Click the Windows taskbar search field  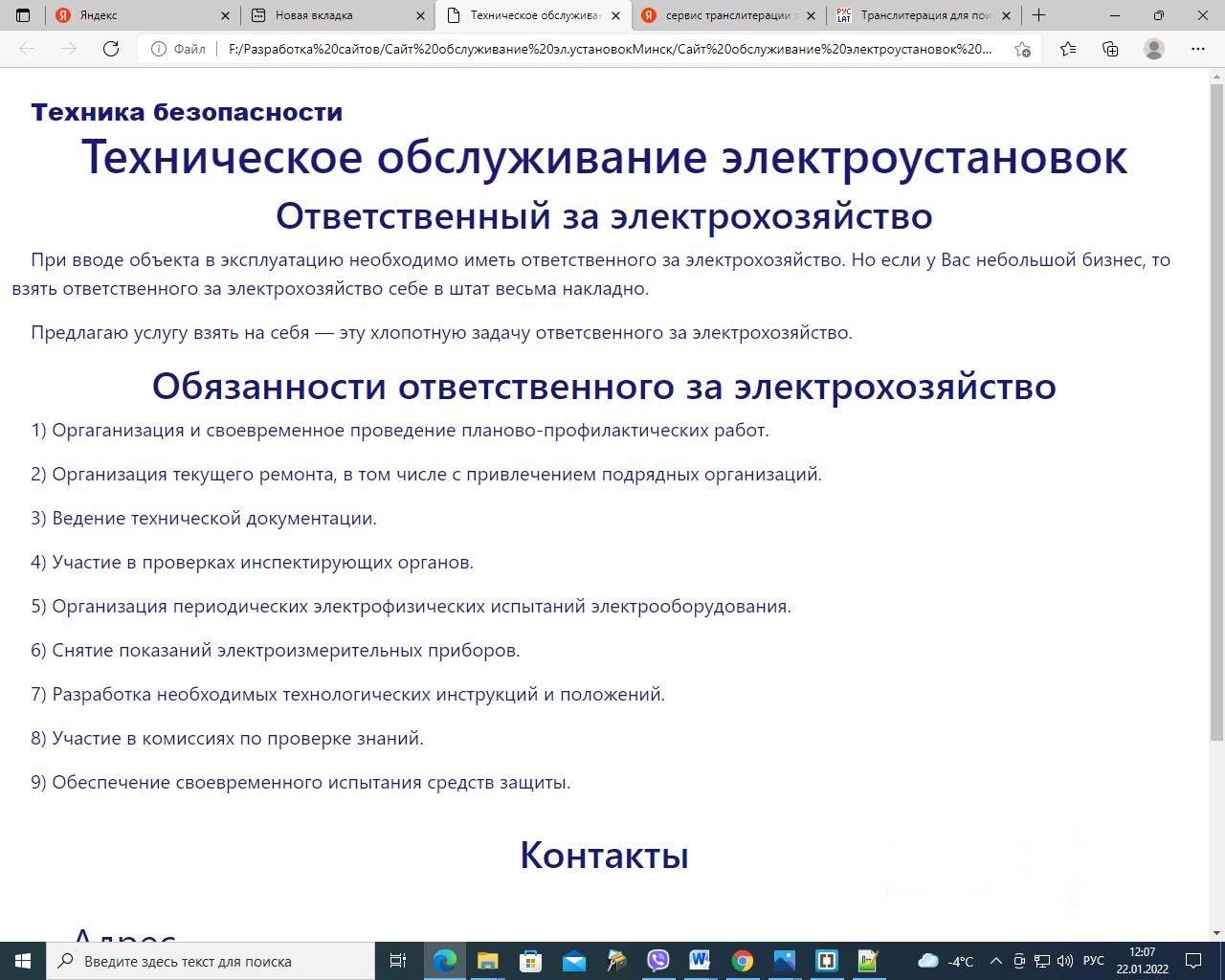pyautogui.click(x=211, y=961)
